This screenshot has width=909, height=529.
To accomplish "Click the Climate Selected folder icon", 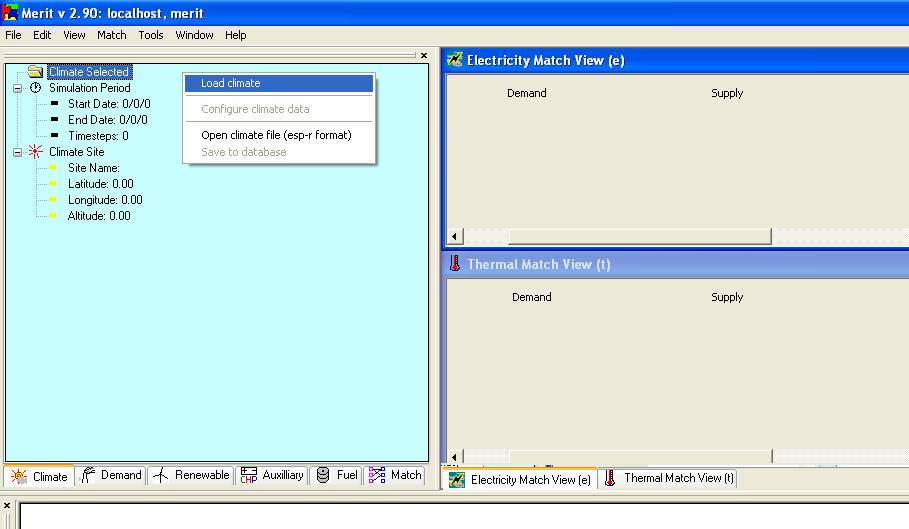I will (x=35, y=72).
